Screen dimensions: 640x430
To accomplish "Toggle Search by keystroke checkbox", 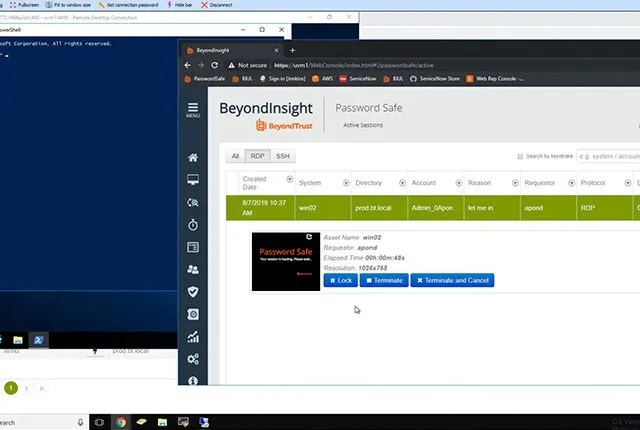I will (x=520, y=156).
